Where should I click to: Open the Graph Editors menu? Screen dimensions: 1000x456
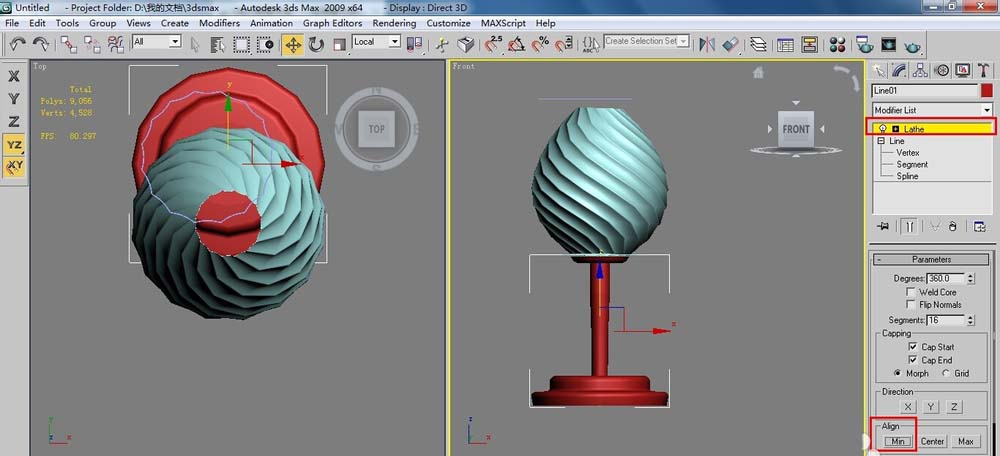(331, 23)
